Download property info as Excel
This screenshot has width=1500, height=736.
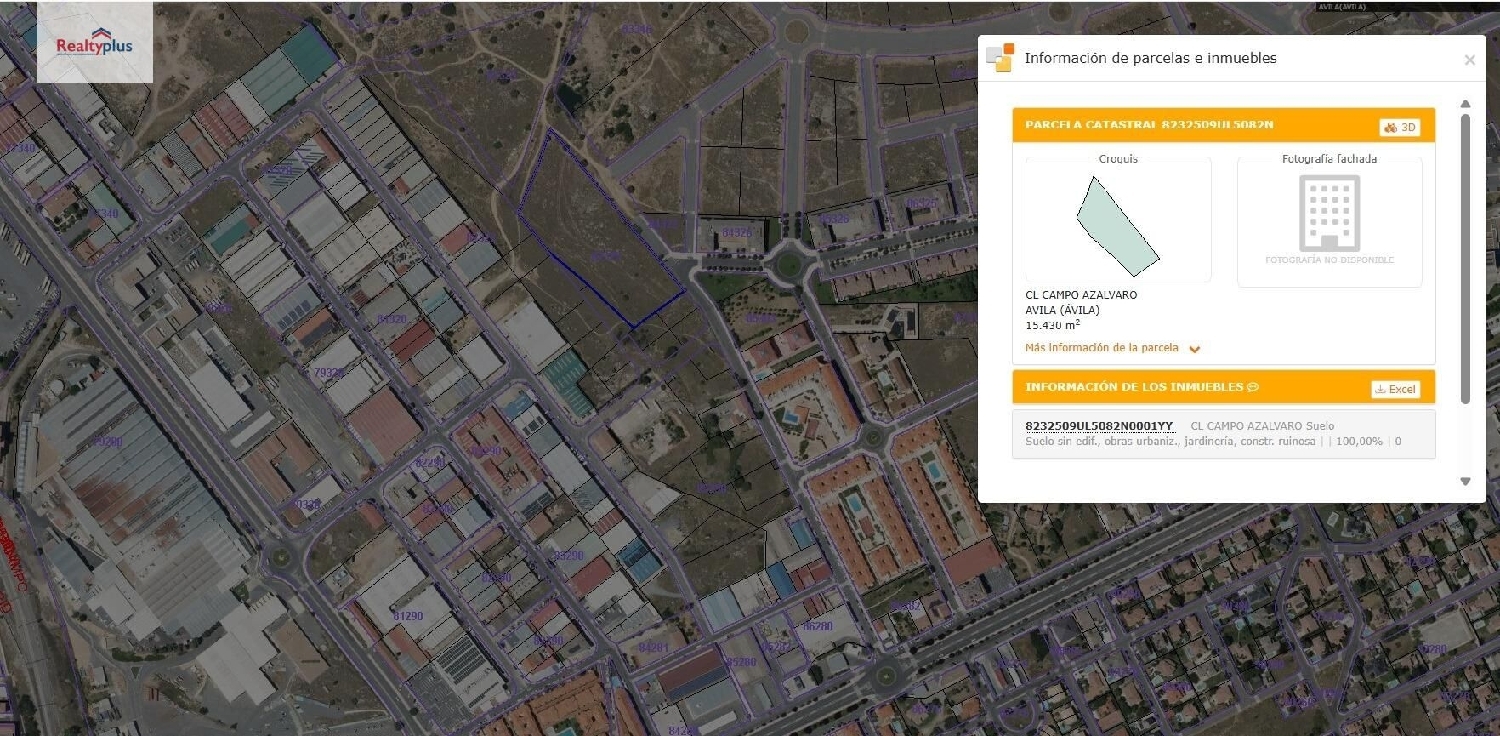click(x=1395, y=389)
